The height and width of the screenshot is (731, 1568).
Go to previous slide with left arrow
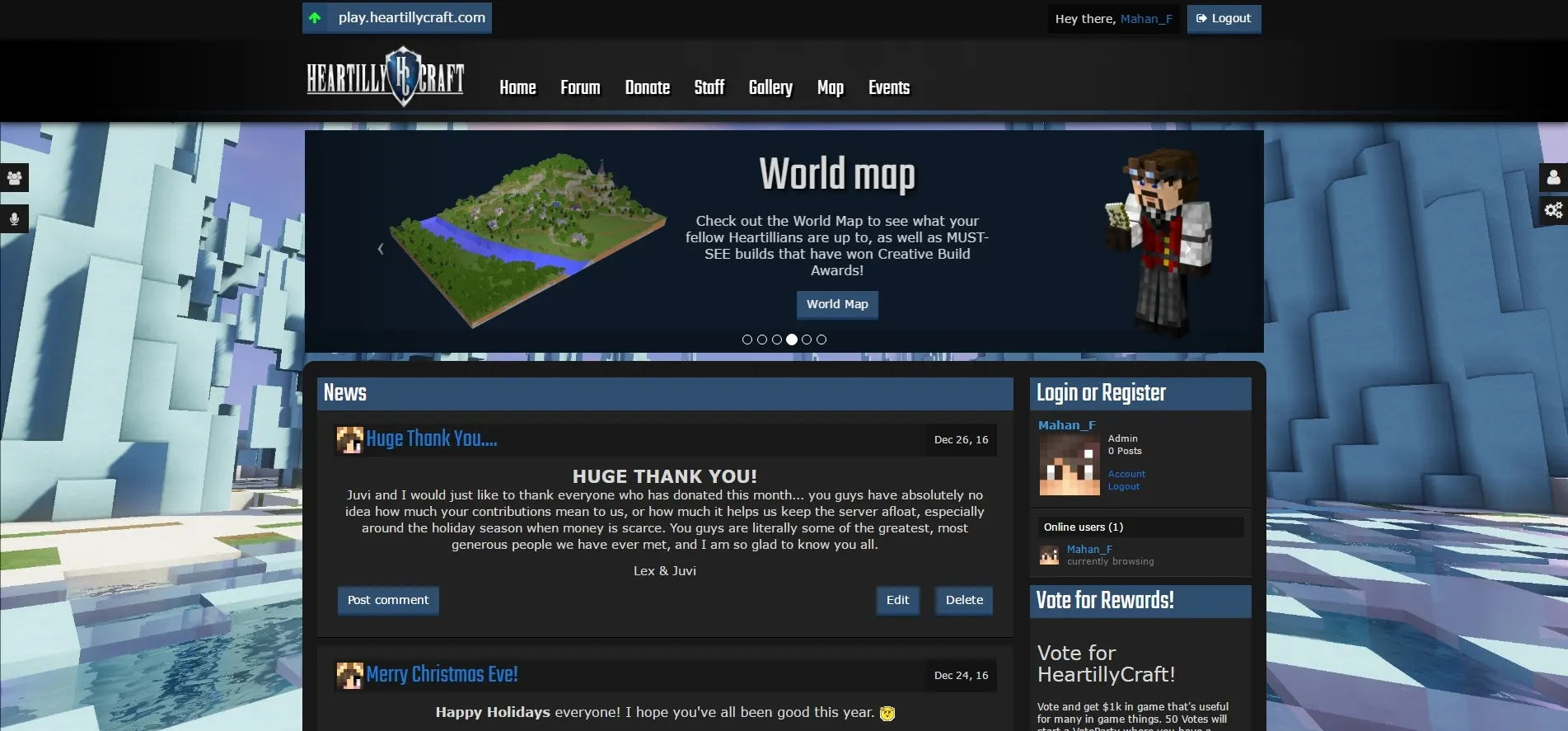click(381, 249)
